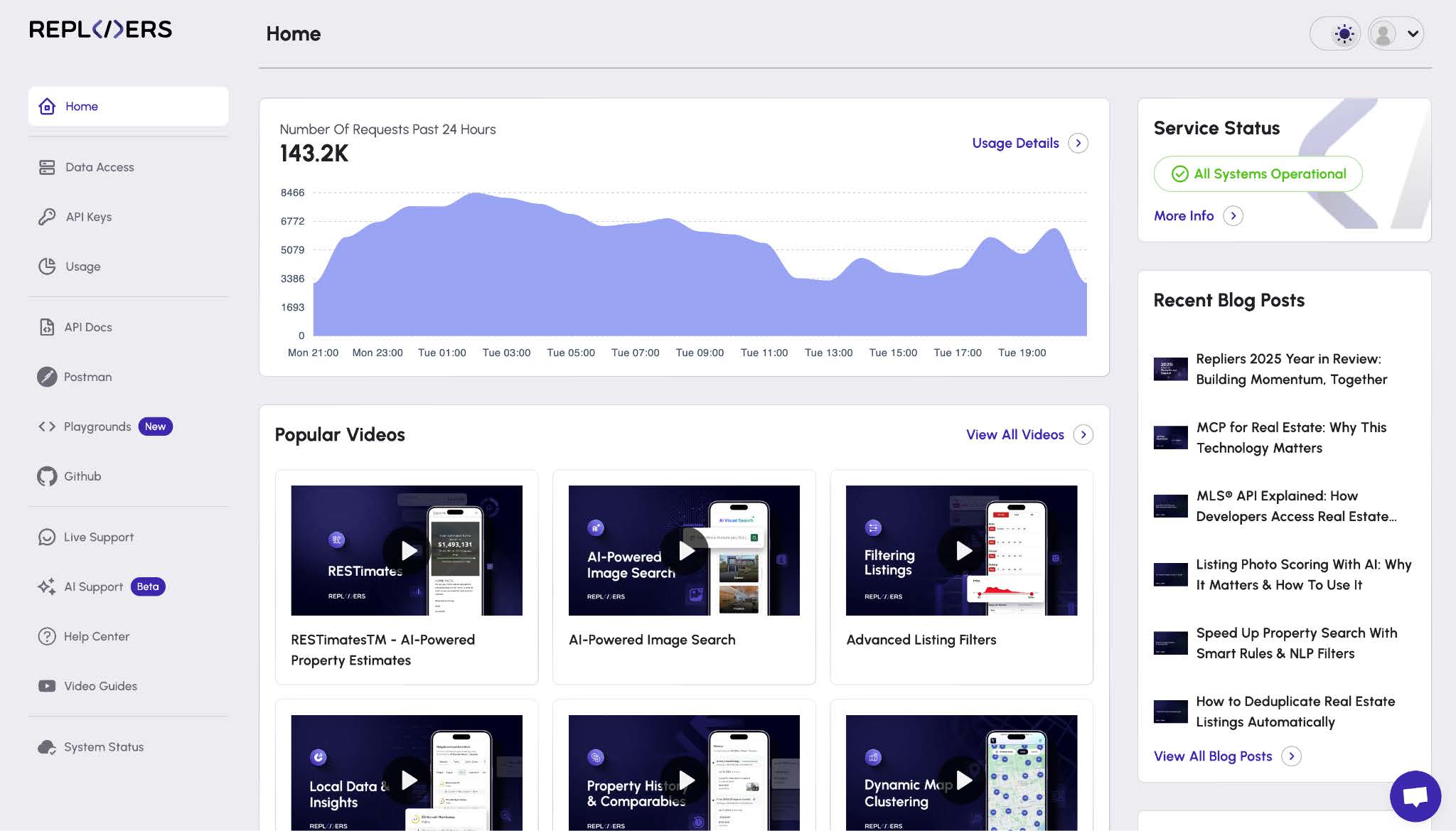Open Postman via its sidebar icon
The image size is (1456, 831).
47,377
